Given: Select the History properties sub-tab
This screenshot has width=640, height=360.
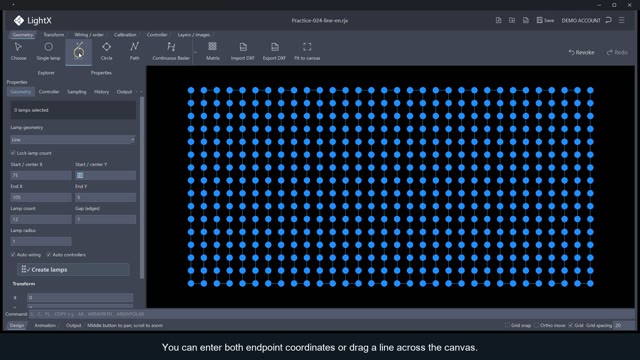Looking at the screenshot, I should 101,92.
